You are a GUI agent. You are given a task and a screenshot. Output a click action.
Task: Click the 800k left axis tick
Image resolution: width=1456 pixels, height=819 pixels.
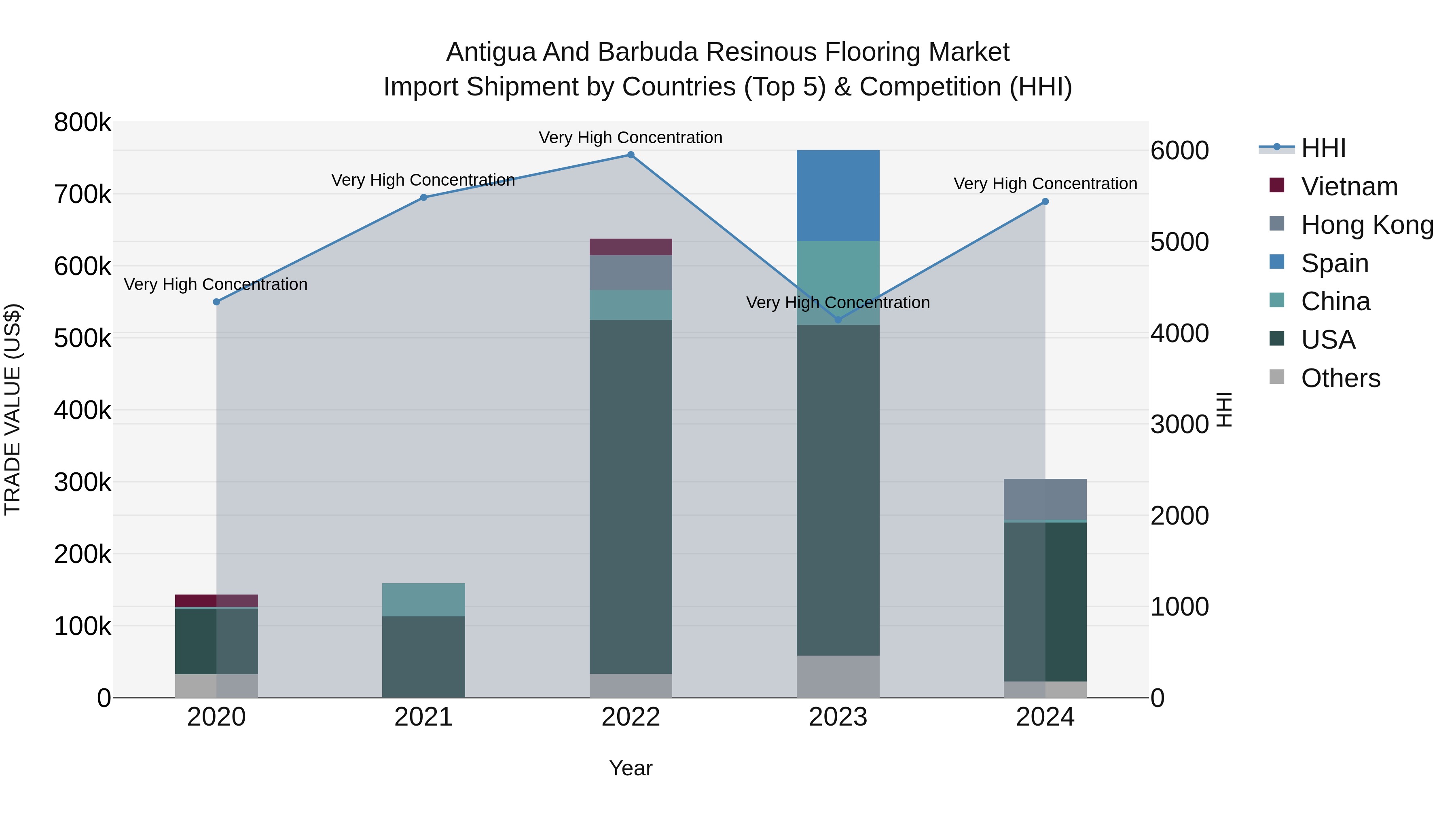click(83, 122)
